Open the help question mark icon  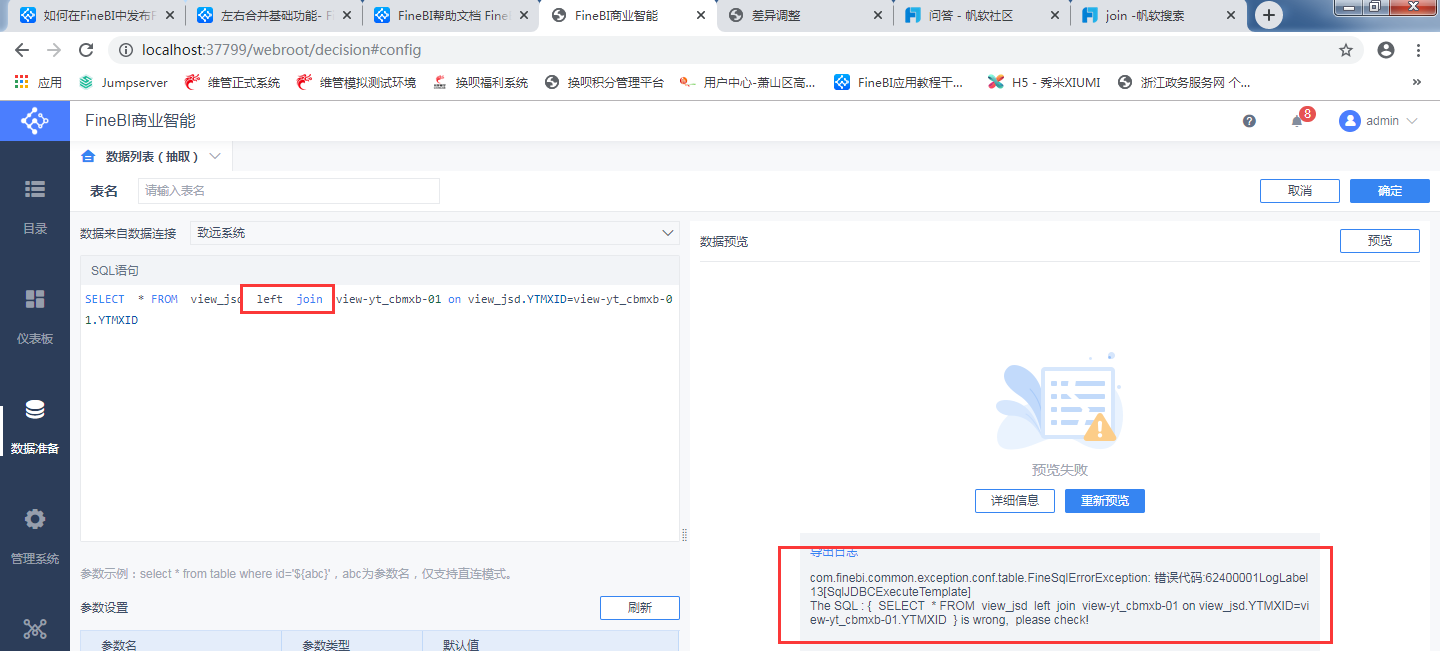click(x=1249, y=121)
